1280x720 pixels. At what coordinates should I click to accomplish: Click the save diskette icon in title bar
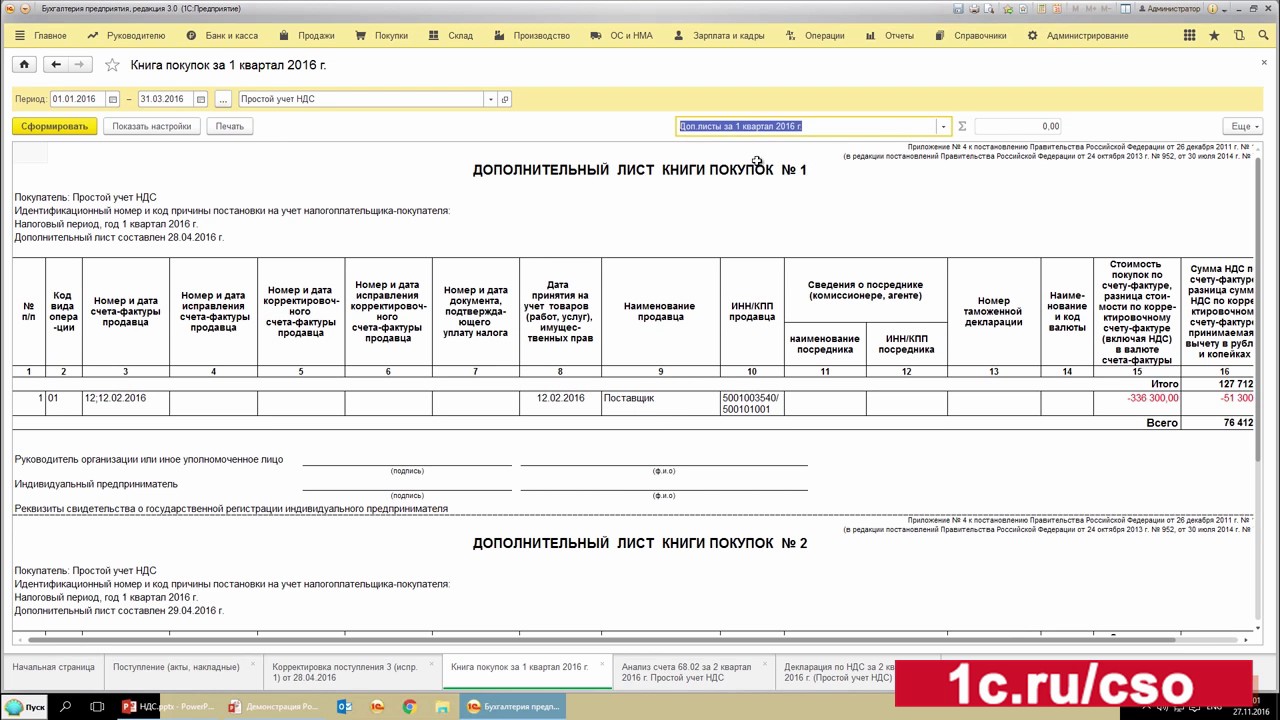coord(958,9)
